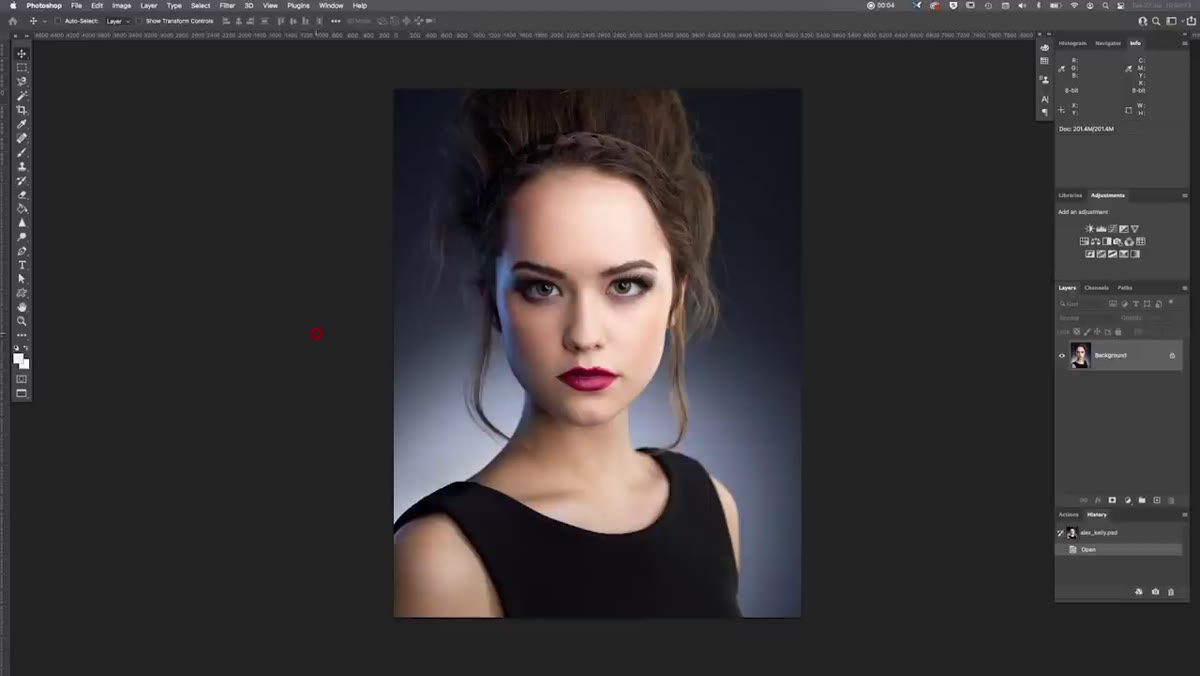Select the Clone Stamp tool

tap(22, 166)
